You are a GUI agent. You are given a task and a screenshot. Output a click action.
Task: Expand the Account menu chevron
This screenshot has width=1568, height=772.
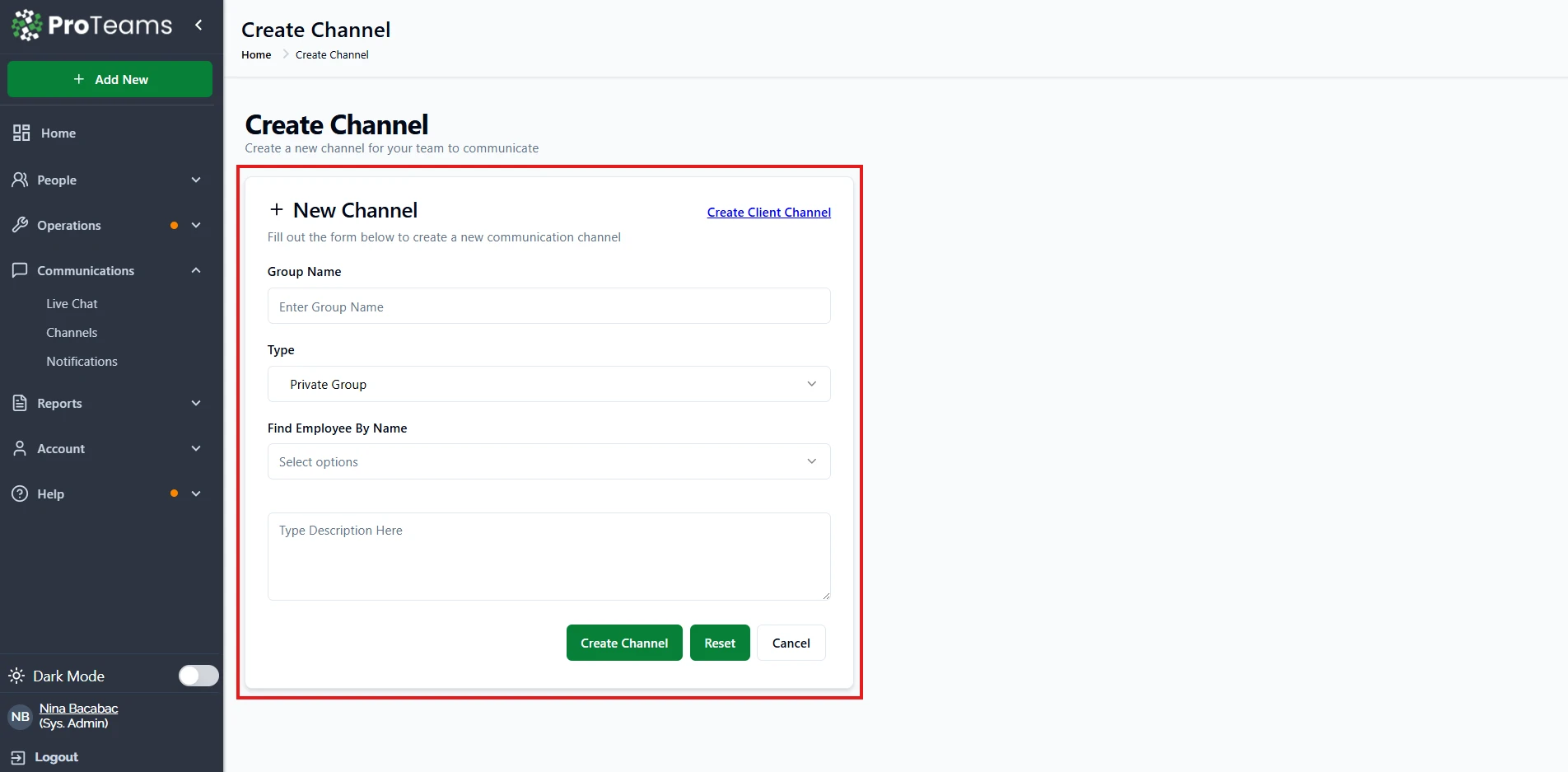196,448
